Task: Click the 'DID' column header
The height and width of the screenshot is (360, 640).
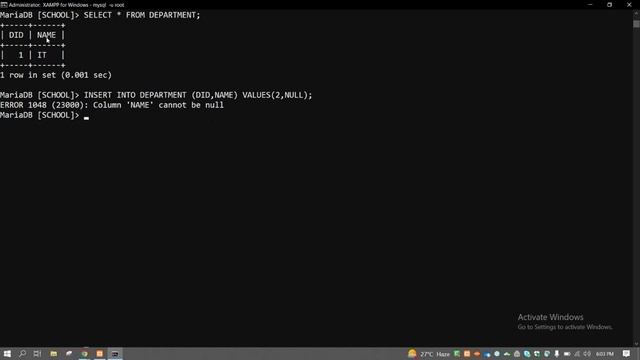Action: [16, 35]
